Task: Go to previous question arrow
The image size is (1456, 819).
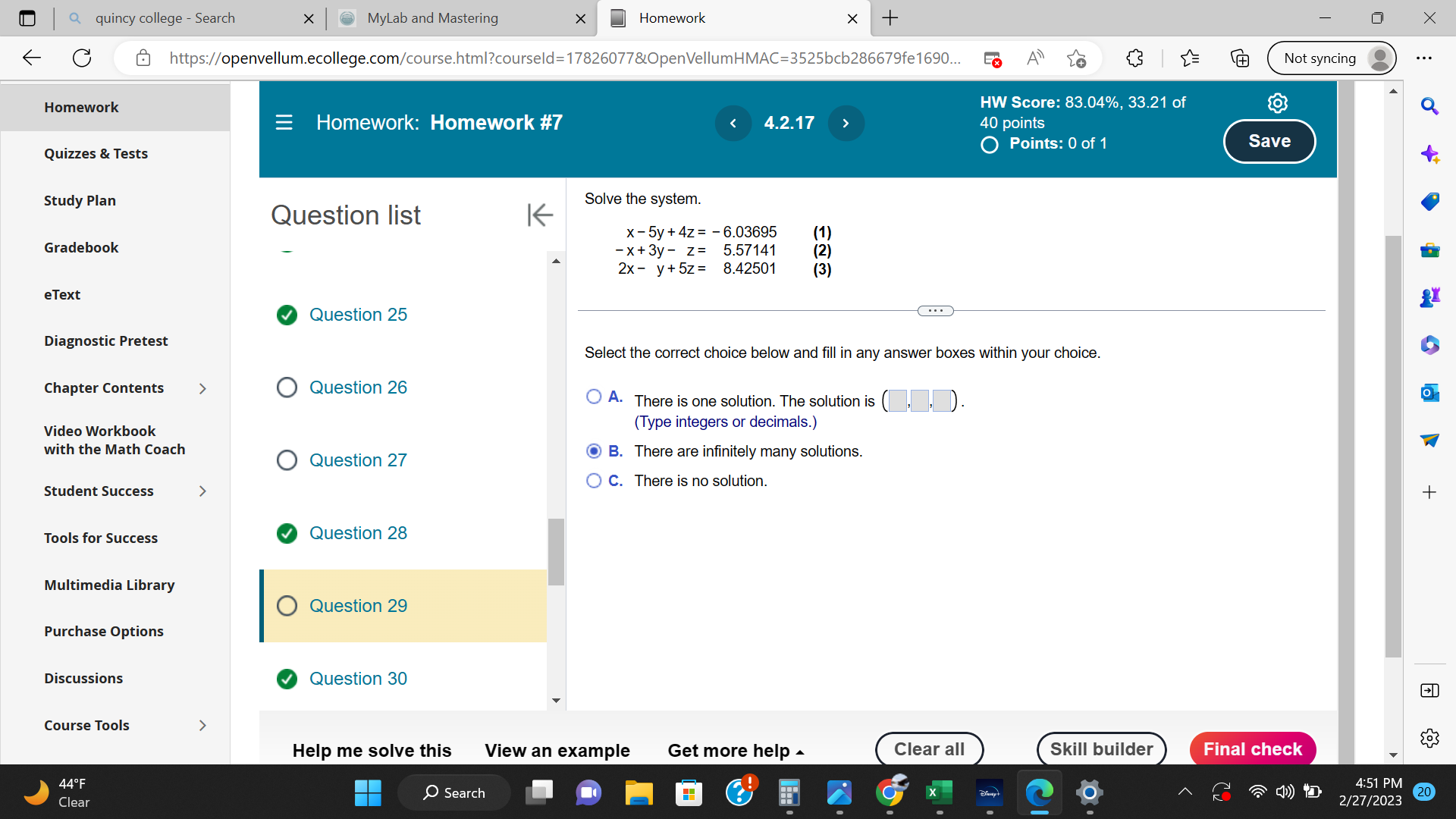Action: tap(733, 123)
